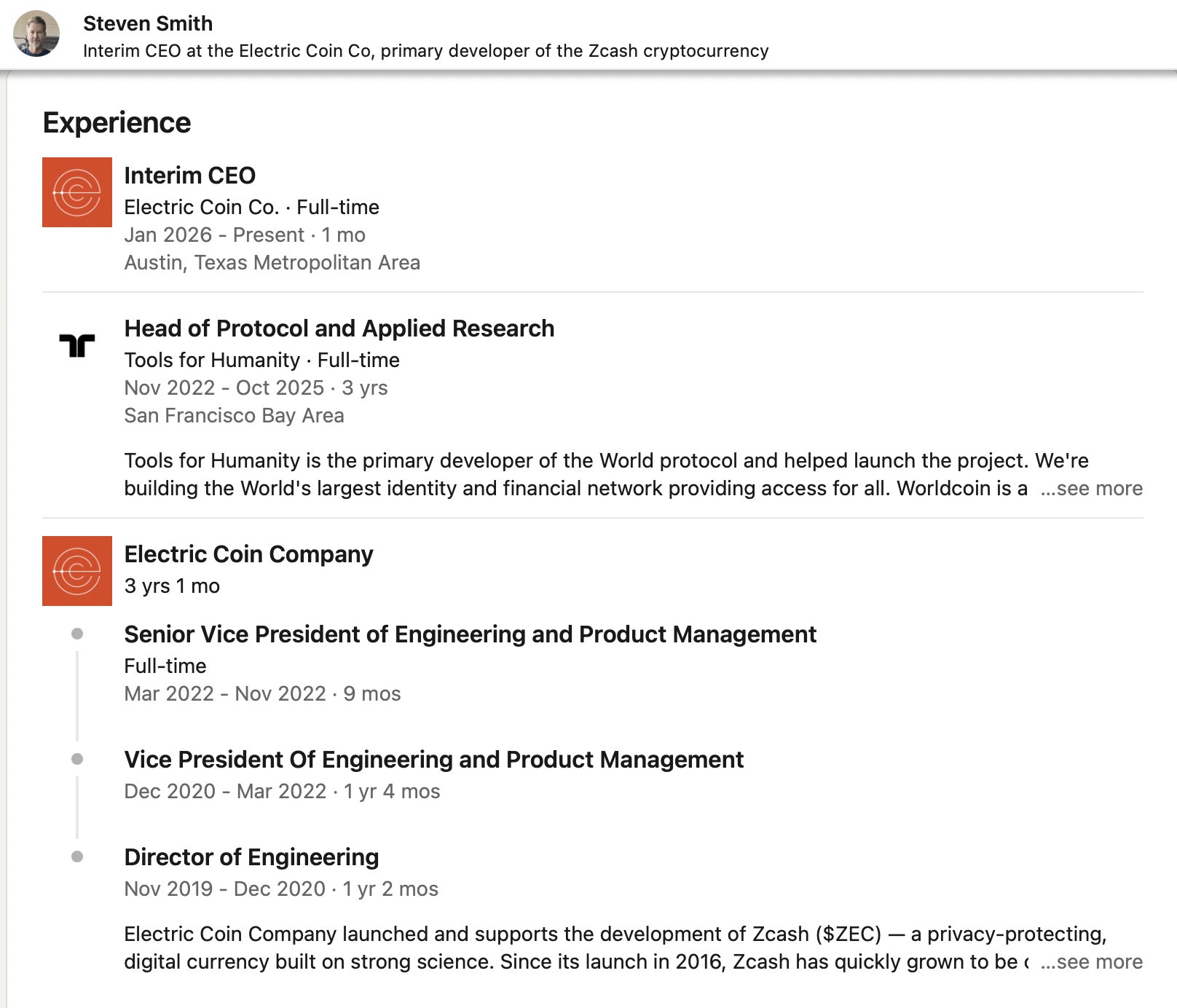Expand Director of Engineering description with see more
1177x1008 pixels.
(x=1092, y=962)
